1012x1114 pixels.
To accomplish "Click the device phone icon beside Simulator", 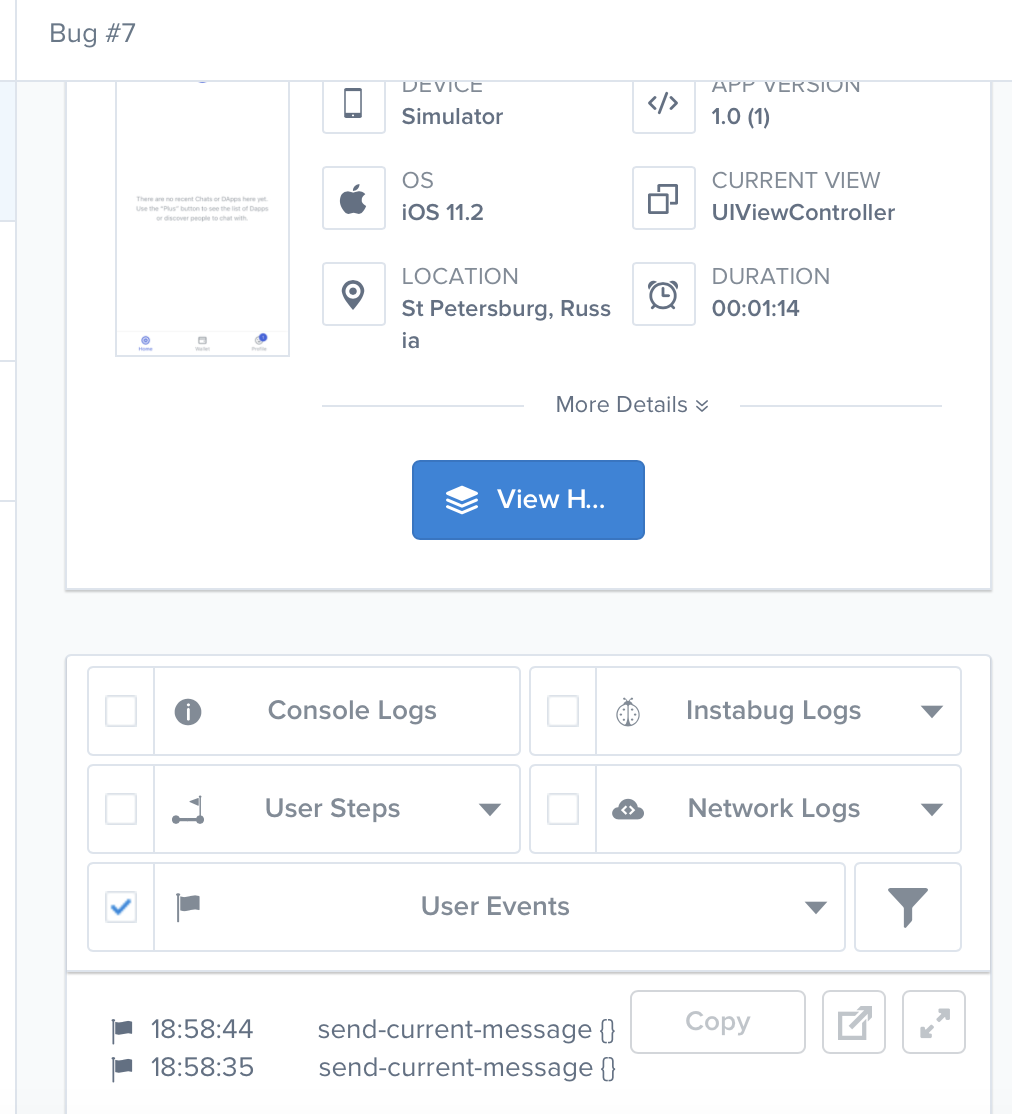I will click(x=353, y=104).
